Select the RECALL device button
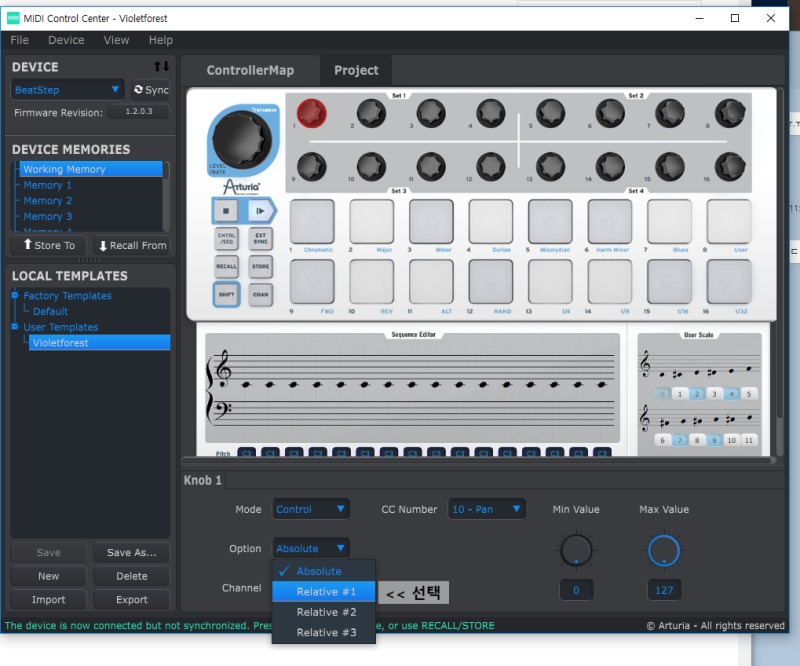 226,266
